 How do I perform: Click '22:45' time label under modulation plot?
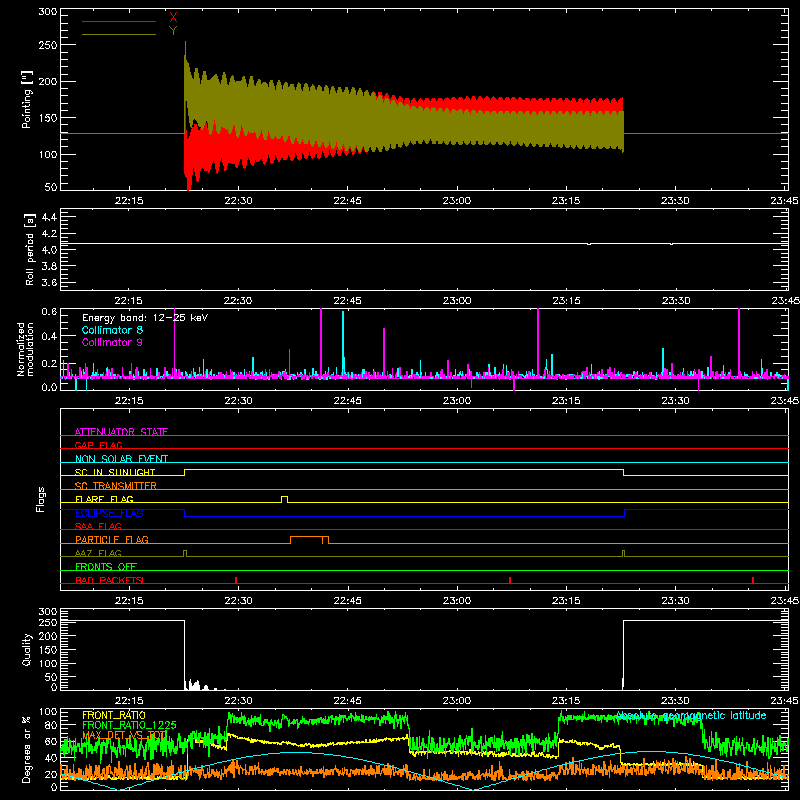[x=347, y=401]
